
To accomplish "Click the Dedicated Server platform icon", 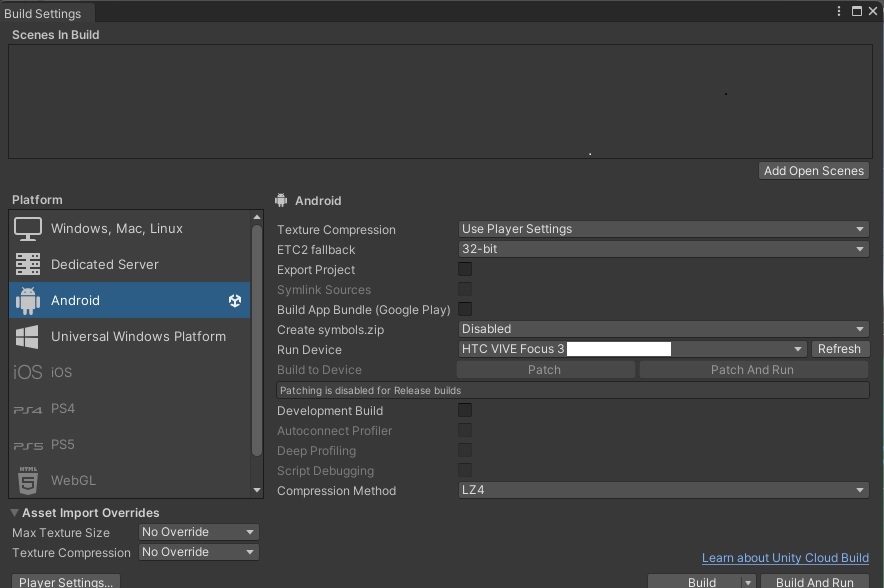I will pyautogui.click(x=28, y=265).
